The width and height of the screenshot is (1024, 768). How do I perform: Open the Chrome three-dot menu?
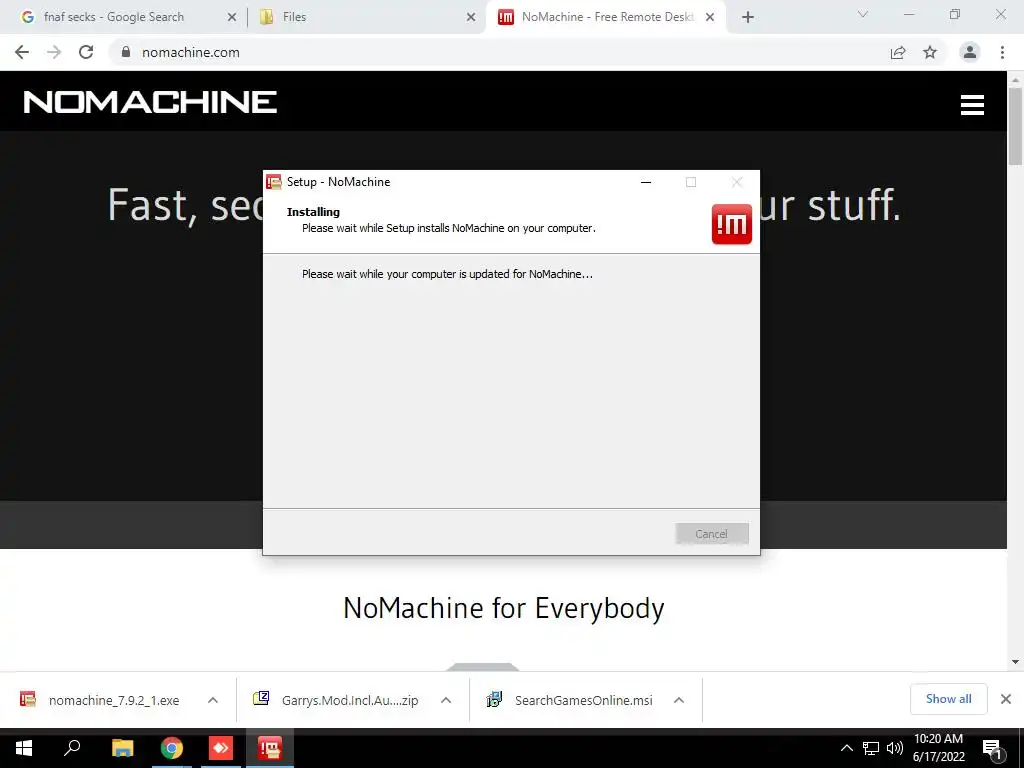1002,52
